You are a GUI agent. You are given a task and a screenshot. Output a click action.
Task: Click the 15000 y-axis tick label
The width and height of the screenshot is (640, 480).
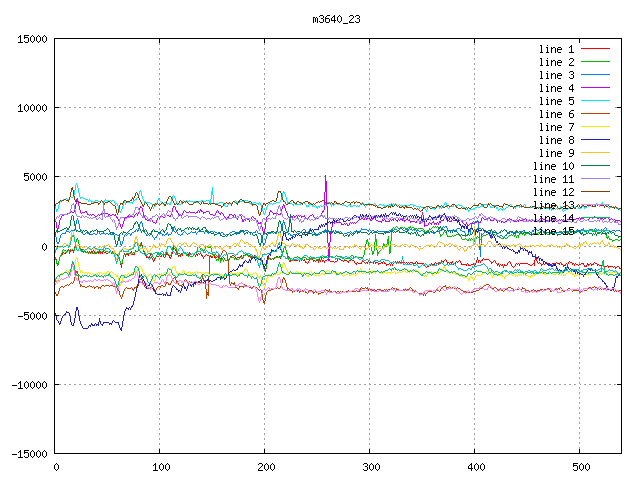click(30, 39)
